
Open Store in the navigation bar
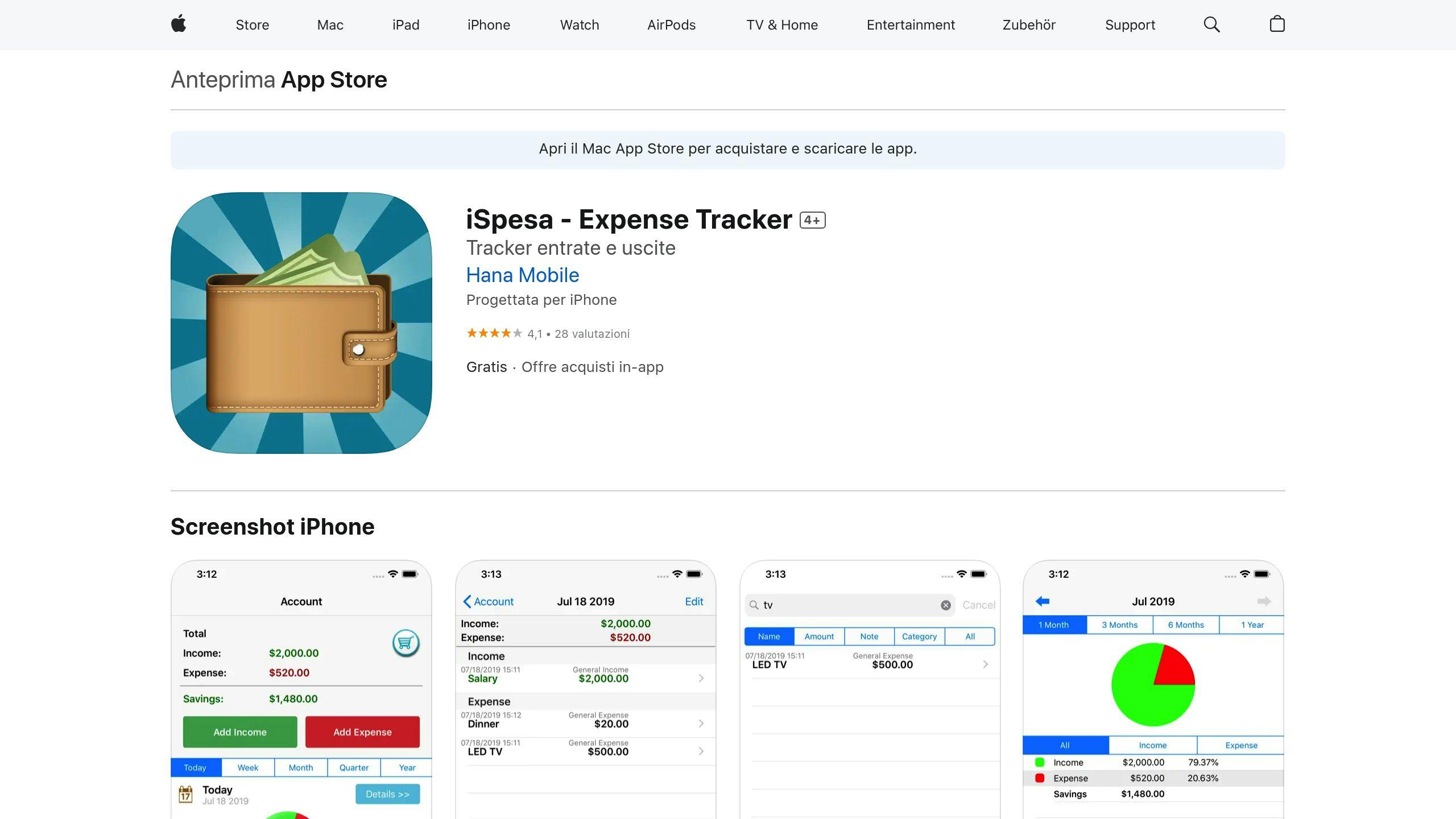pyautogui.click(x=253, y=25)
